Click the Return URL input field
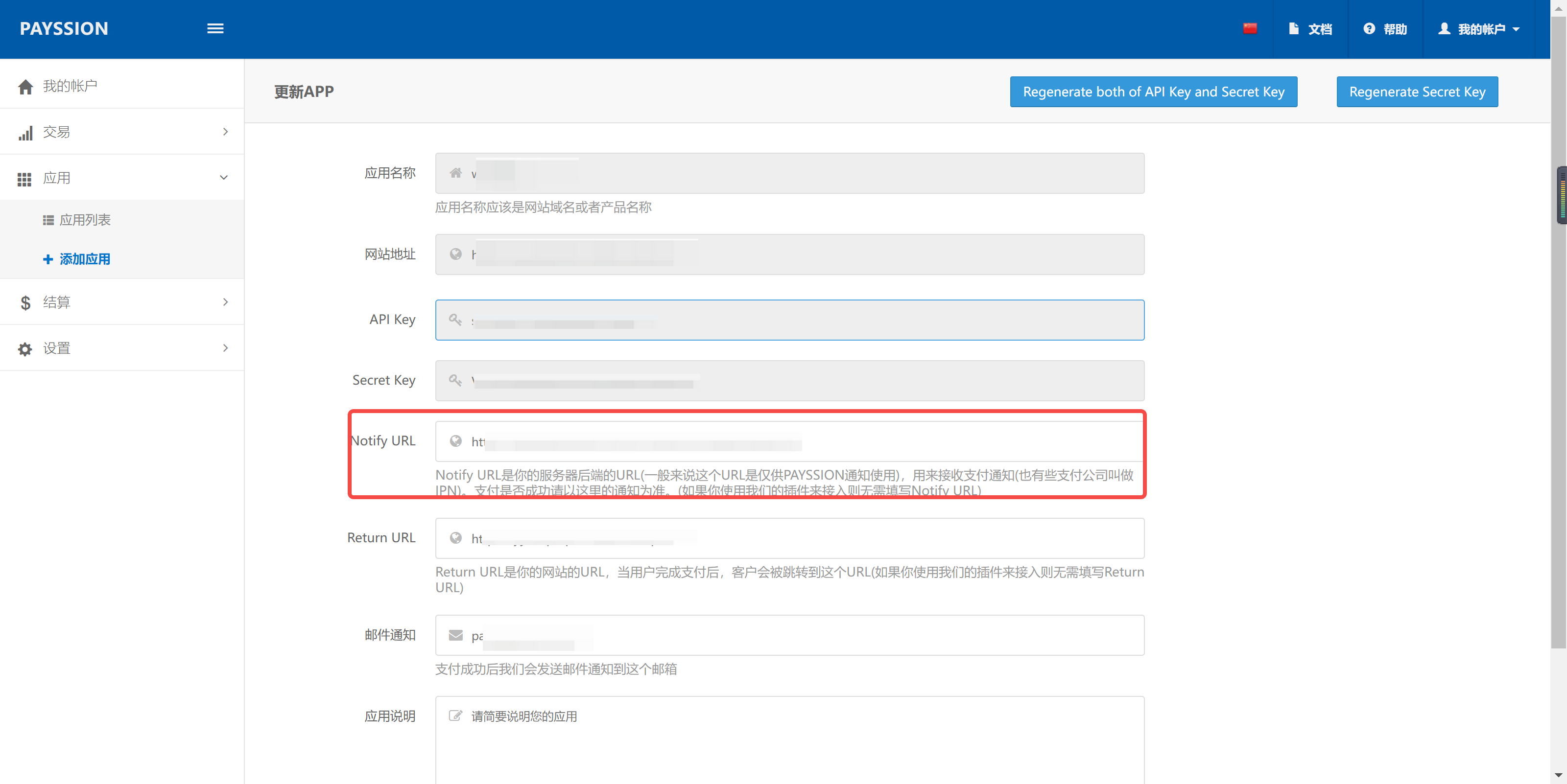This screenshot has height=784, width=1567. tap(789, 538)
